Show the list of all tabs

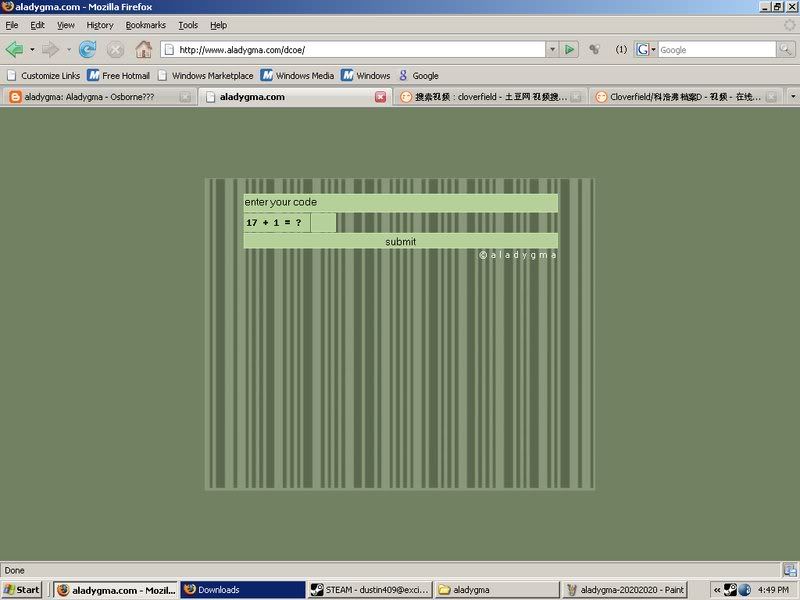(x=792, y=97)
